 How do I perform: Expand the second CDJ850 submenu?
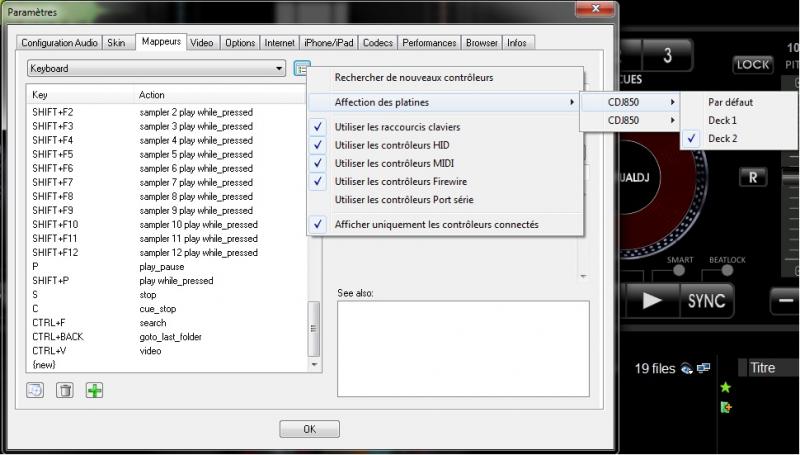pos(630,120)
